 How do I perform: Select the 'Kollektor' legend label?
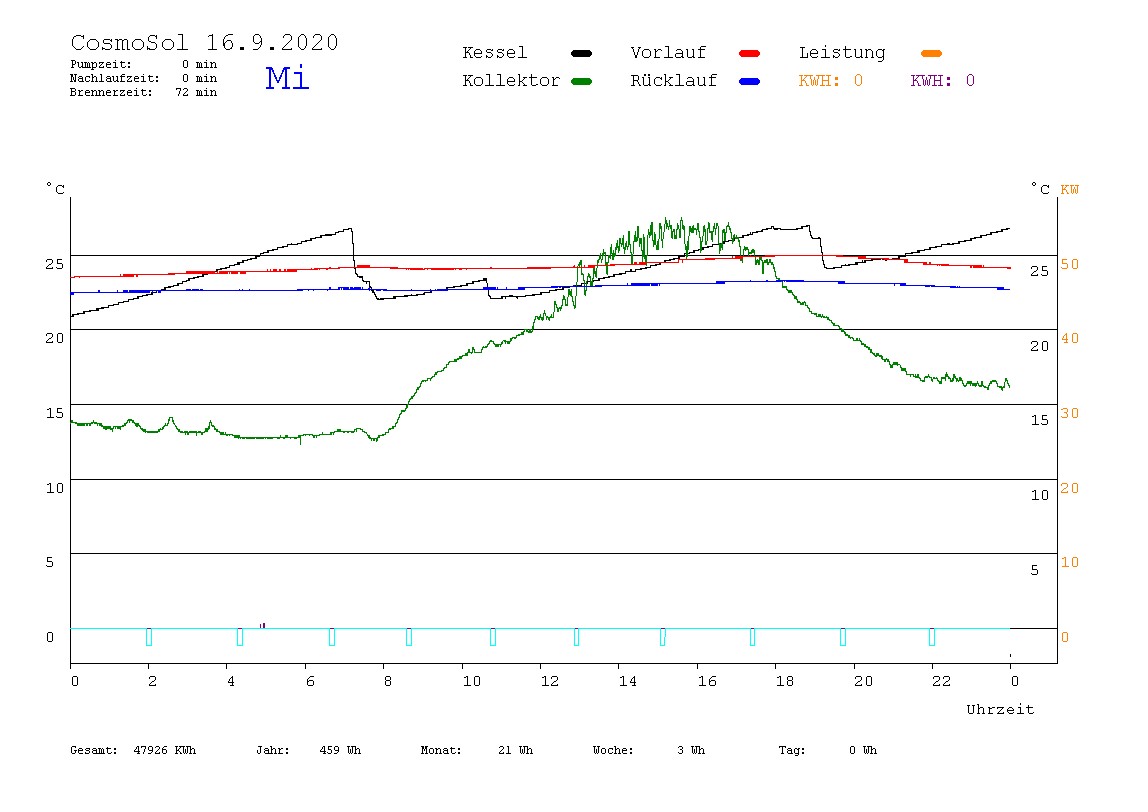click(x=511, y=81)
